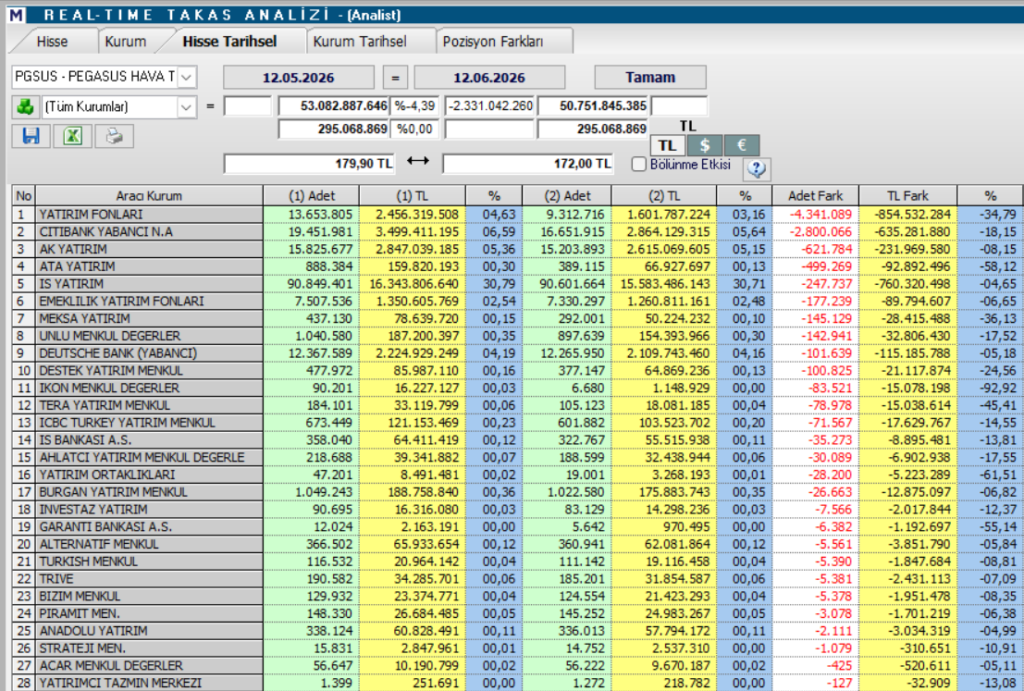Select Hisse Tarihsel tab
Screen dimensions: 1024x691
(230, 41)
